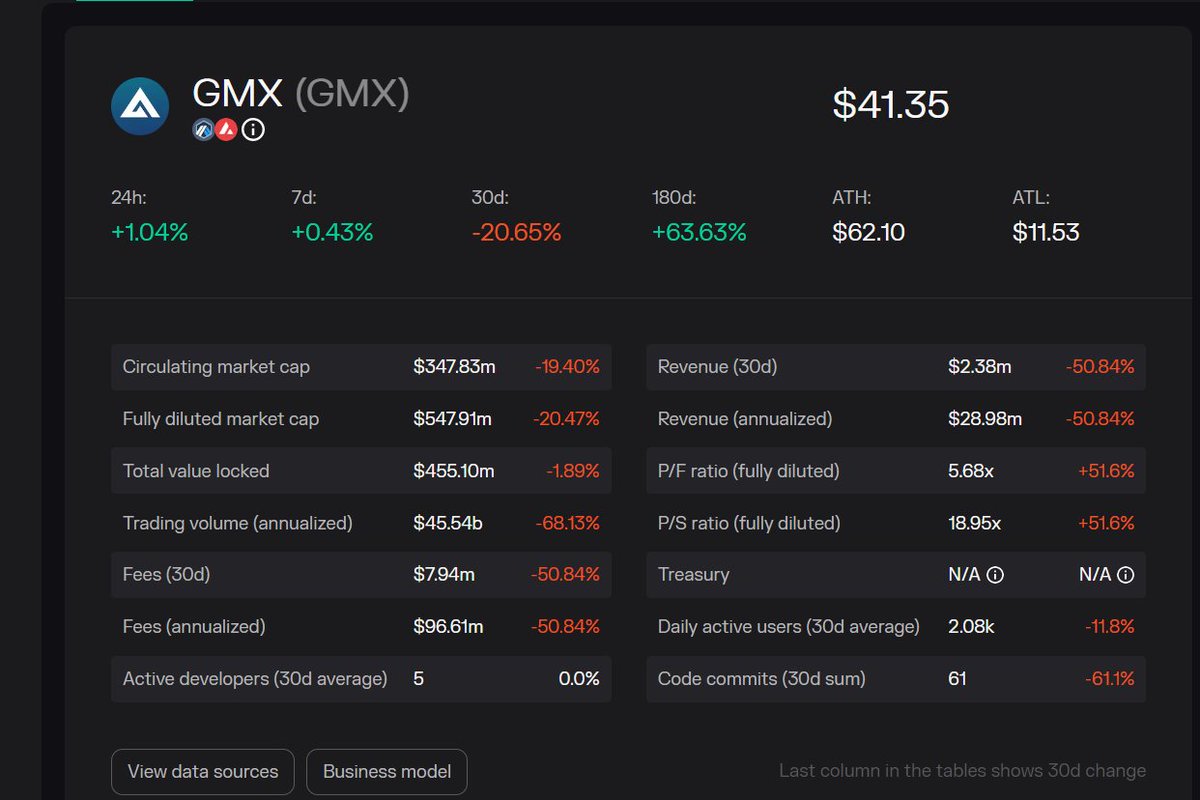The width and height of the screenshot is (1200, 800).
Task: Click the ATL value $11.53
Action: pos(1046,233)
